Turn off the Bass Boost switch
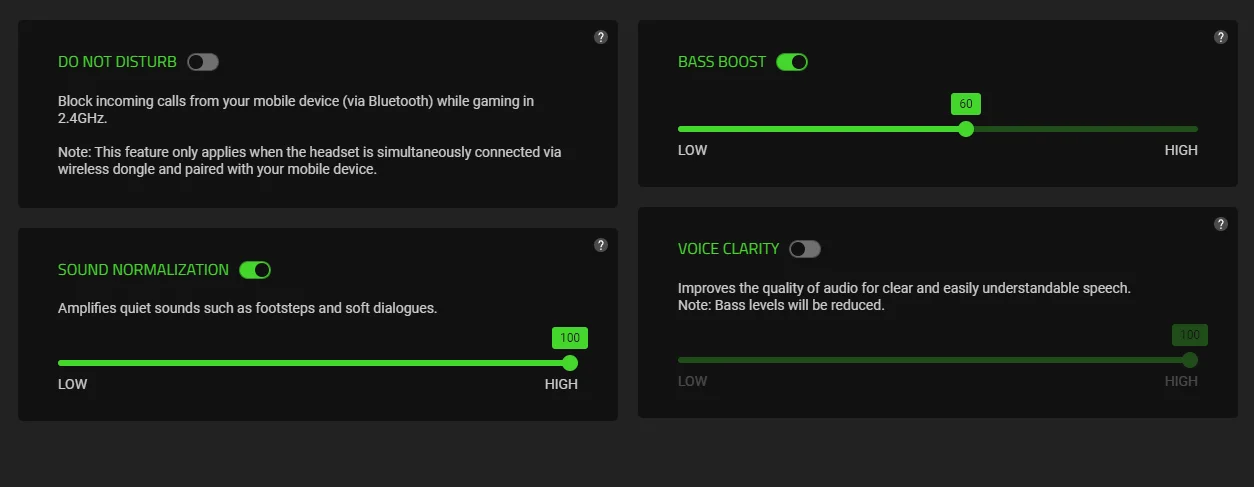The image size is (1254, 487). point(791,62)
